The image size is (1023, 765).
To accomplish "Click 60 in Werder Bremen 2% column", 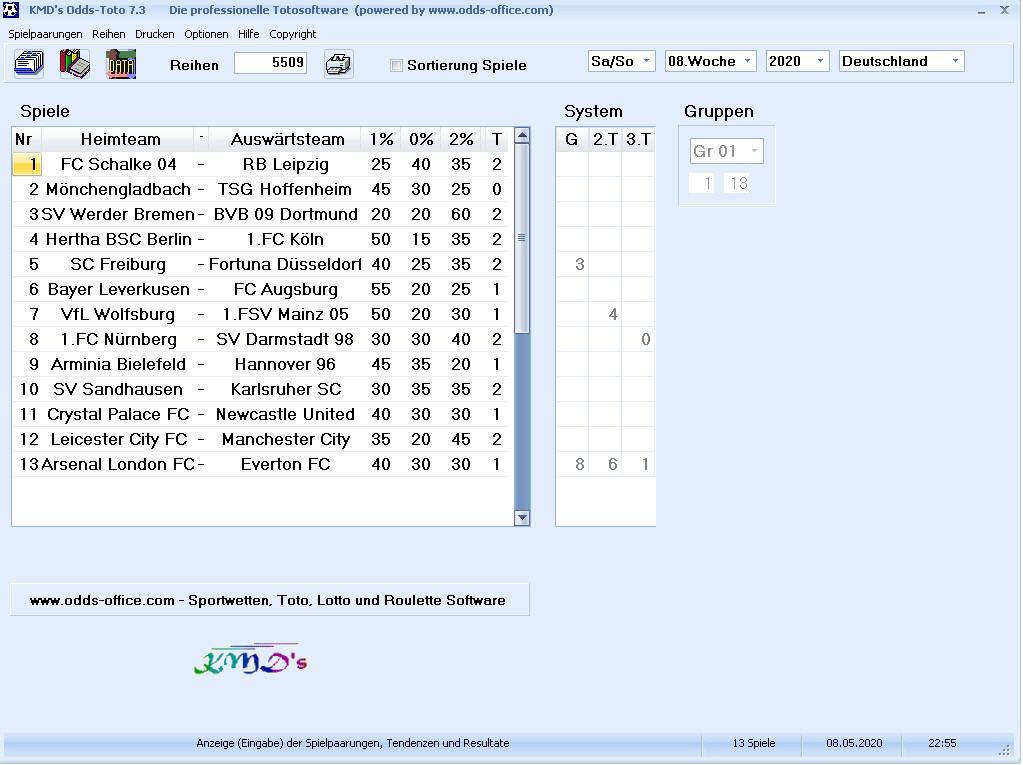I will [461, 215].
